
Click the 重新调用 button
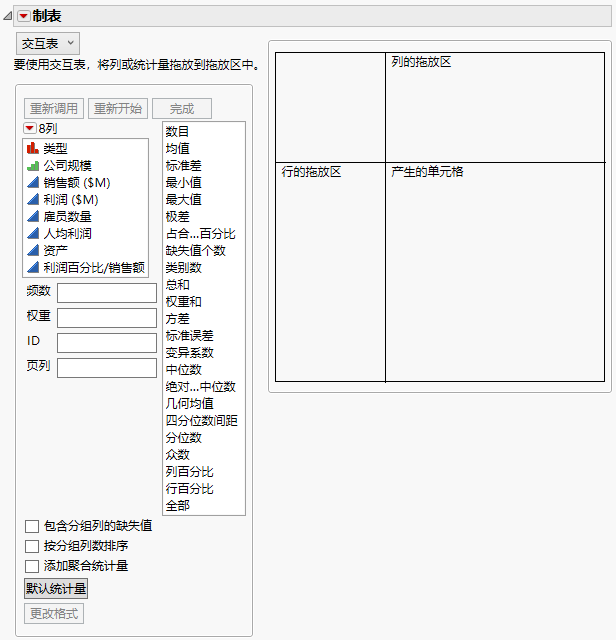[54, 109]
